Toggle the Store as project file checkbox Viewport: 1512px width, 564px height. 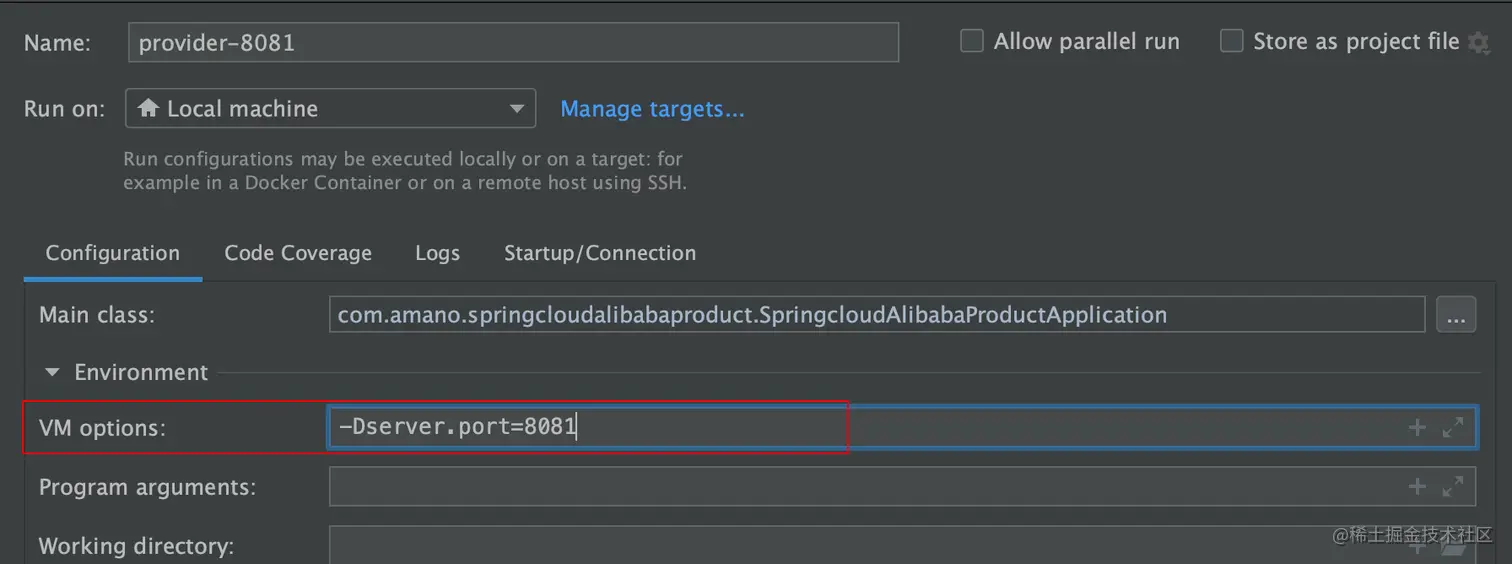[x=1232, y=42]
